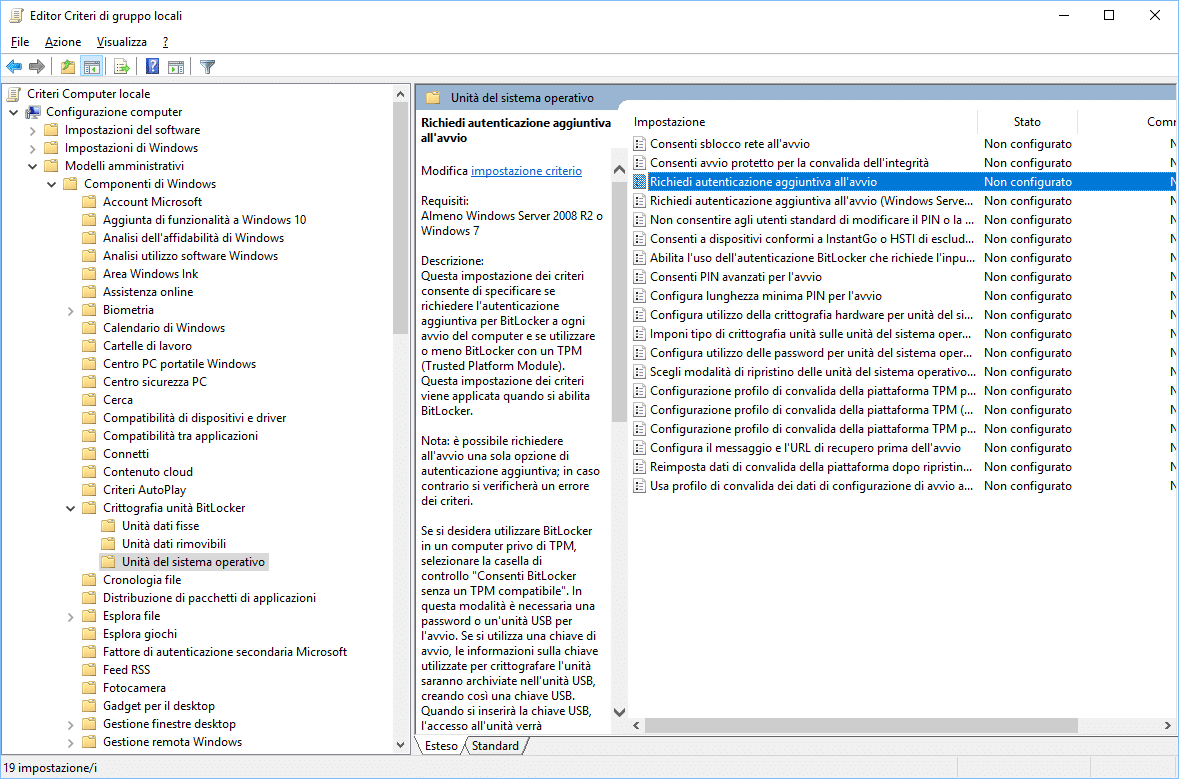Toggle the Show/Hide console tree icon
Screen dimensions: 1179x779
[92, 67]
